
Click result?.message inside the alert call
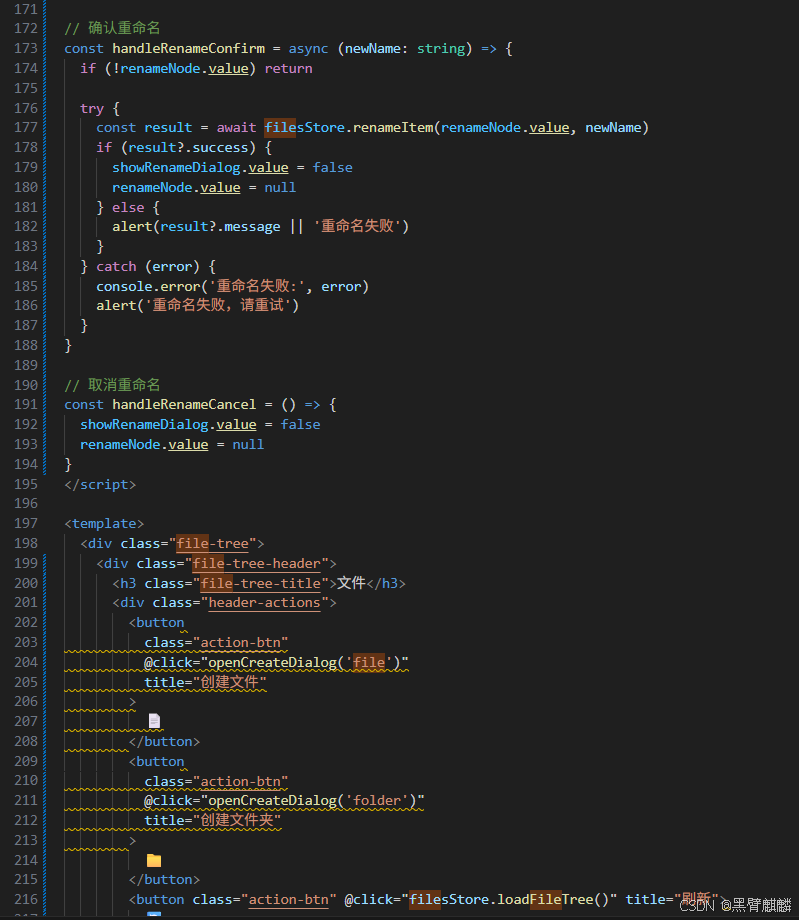pos(220,226)
